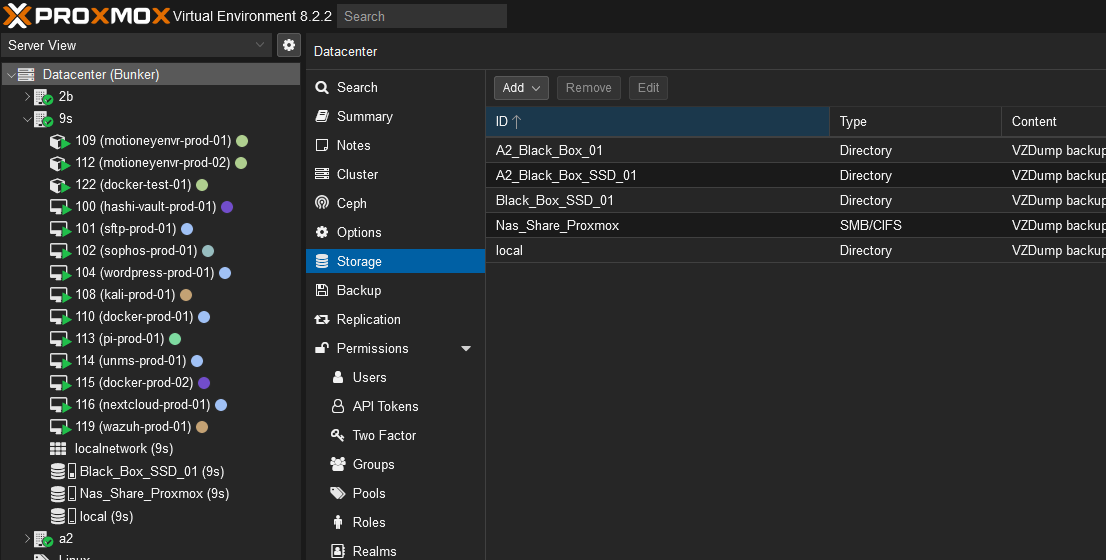The image size is (1106, 560).
Task: Click the tan tag dot on 119 wazuh-prod-01
Action: coord(202,427)
